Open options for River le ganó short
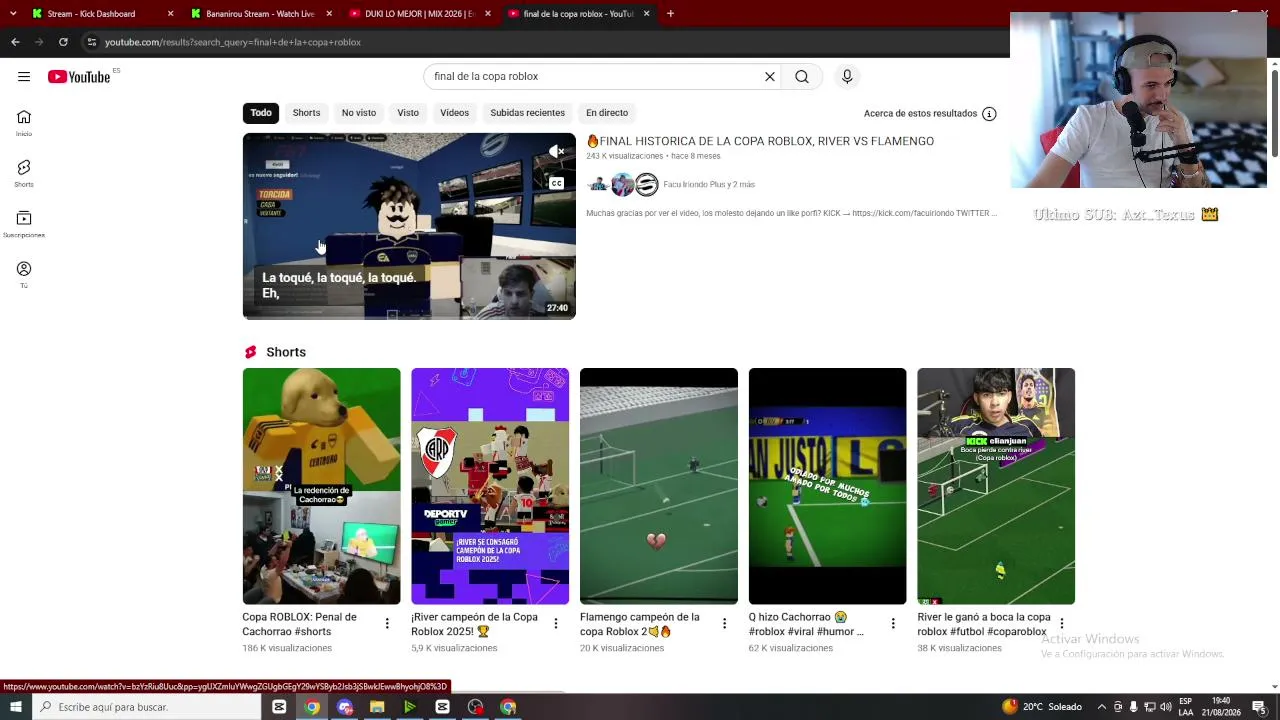This screenshot has width=1280, height=720. click(1062, 624)
